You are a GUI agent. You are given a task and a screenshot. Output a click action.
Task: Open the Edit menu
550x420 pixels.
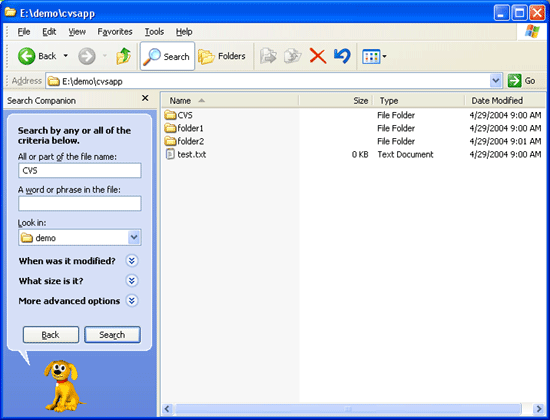click(x=49, y=32)
